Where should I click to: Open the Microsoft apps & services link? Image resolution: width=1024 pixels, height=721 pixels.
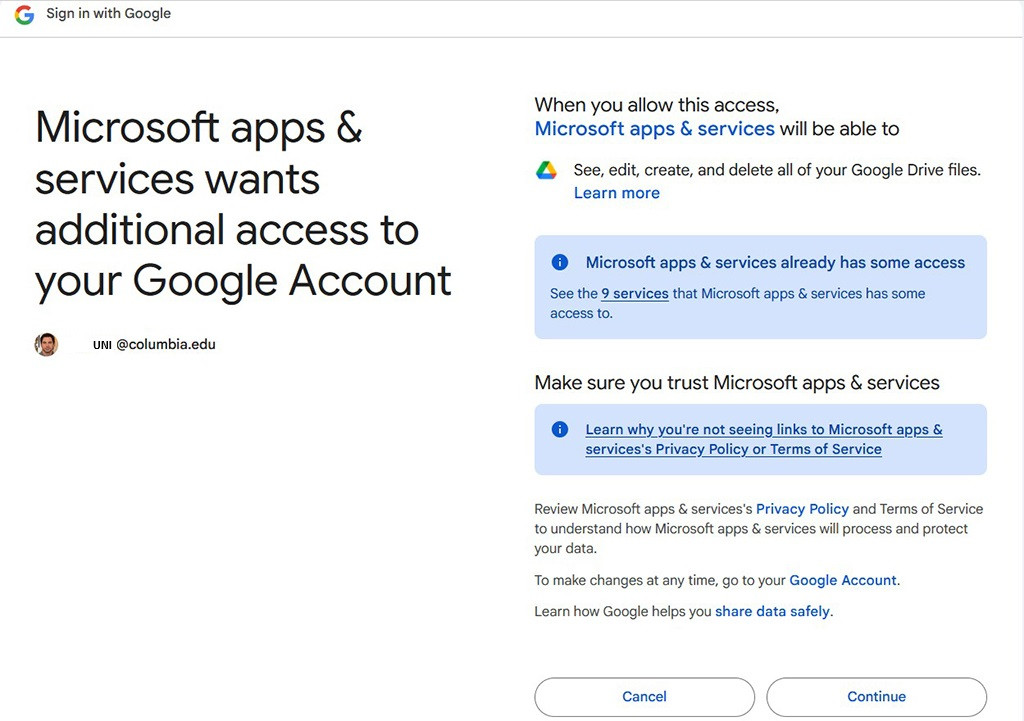pos(654,128)
